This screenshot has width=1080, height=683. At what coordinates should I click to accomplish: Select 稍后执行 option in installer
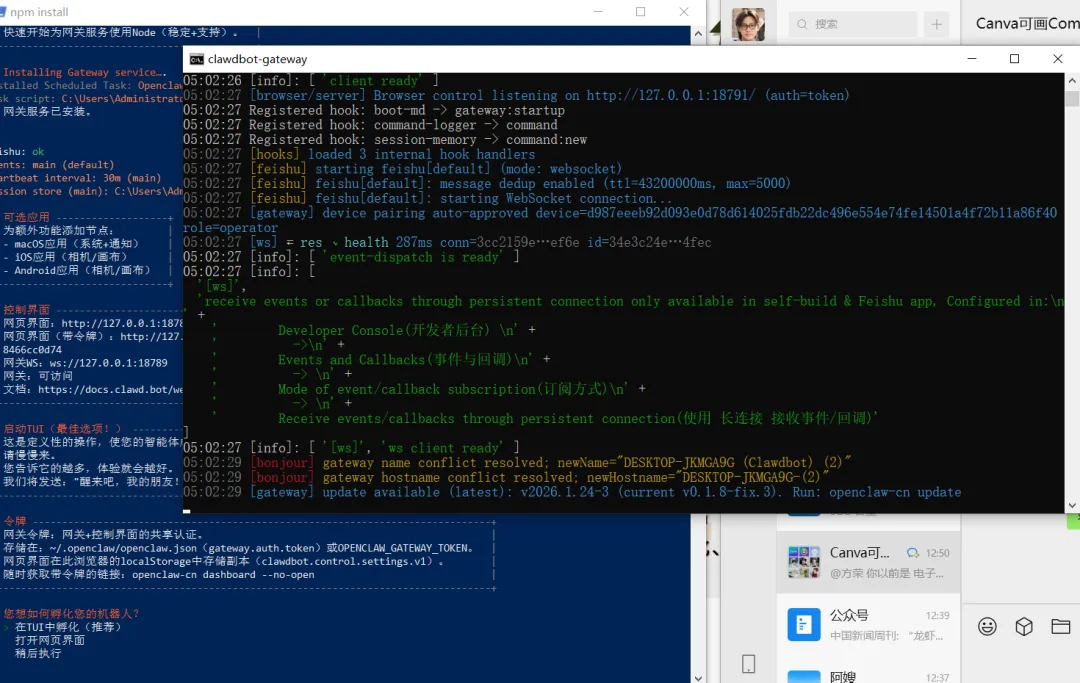(38, 653)
